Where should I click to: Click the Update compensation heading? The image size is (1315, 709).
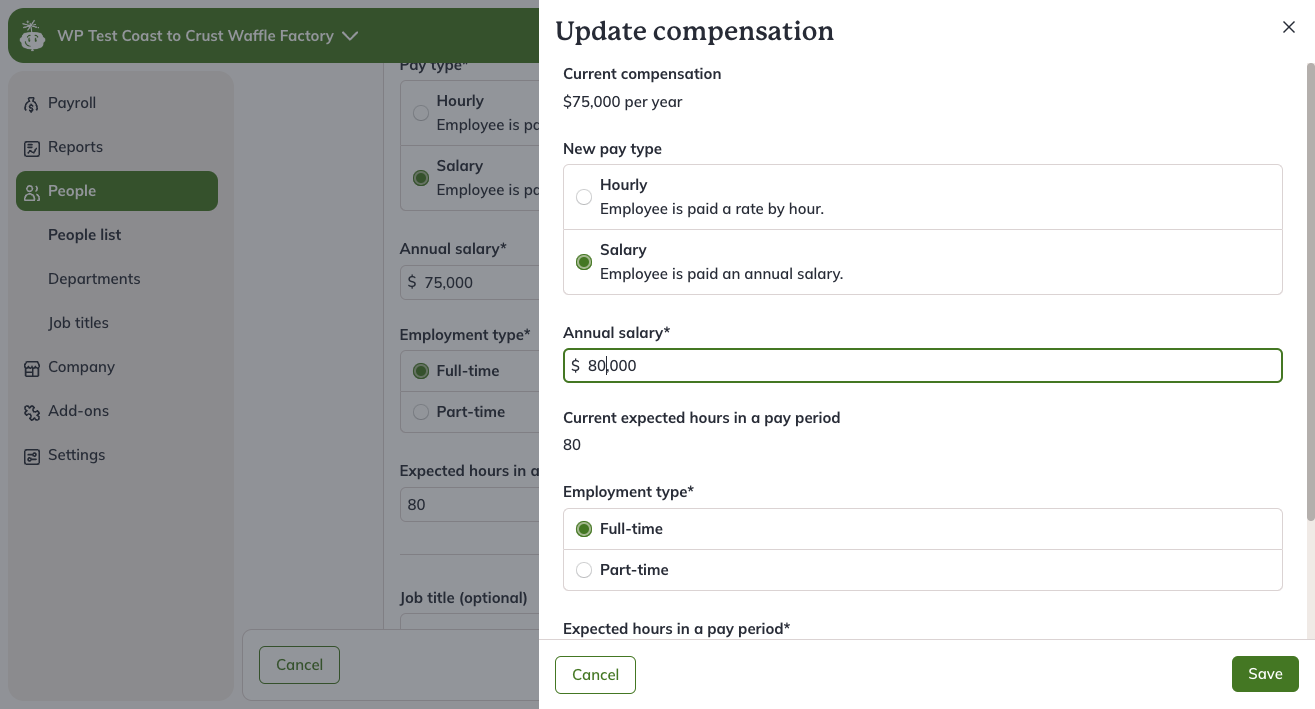click(694, 31)
